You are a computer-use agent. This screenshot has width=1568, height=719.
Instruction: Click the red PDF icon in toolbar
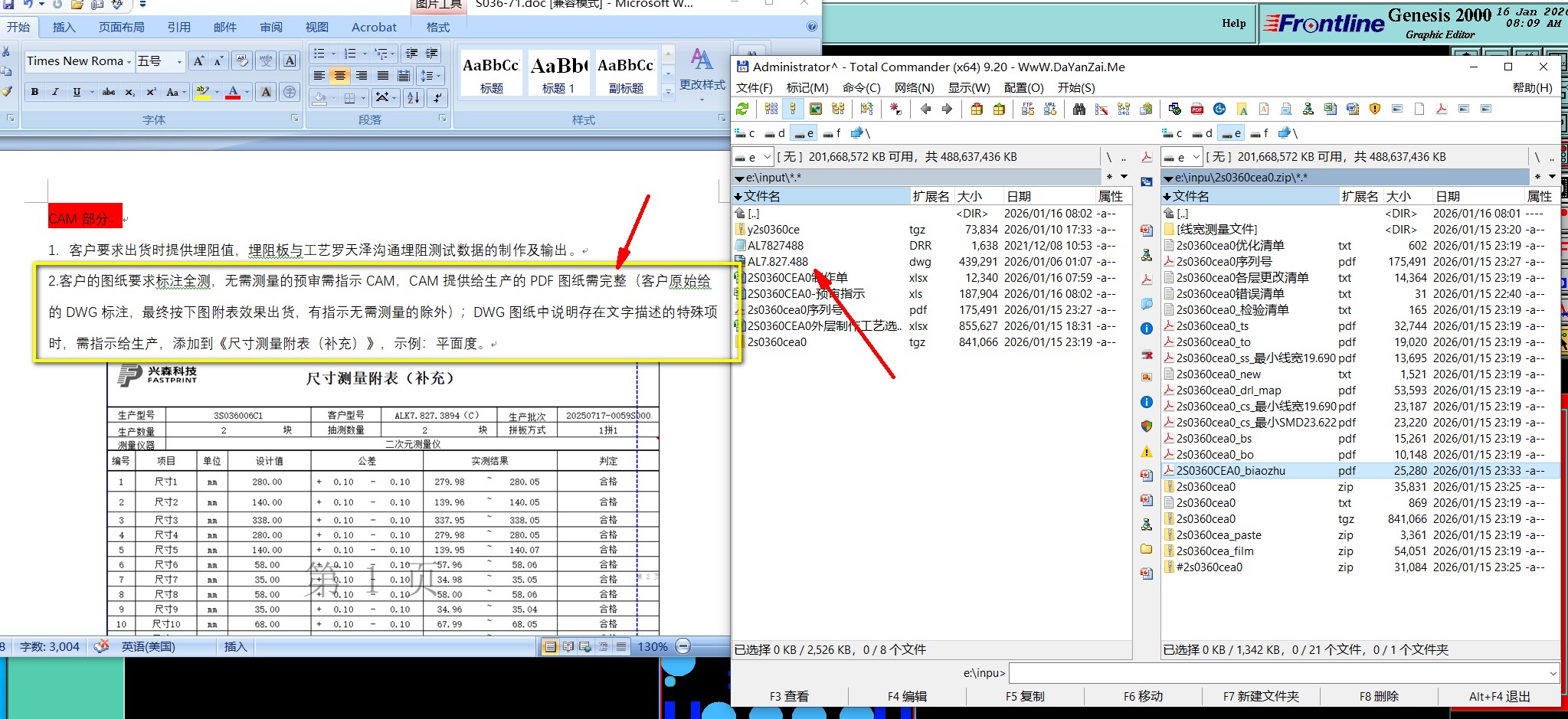click(x=1197, y=109)
